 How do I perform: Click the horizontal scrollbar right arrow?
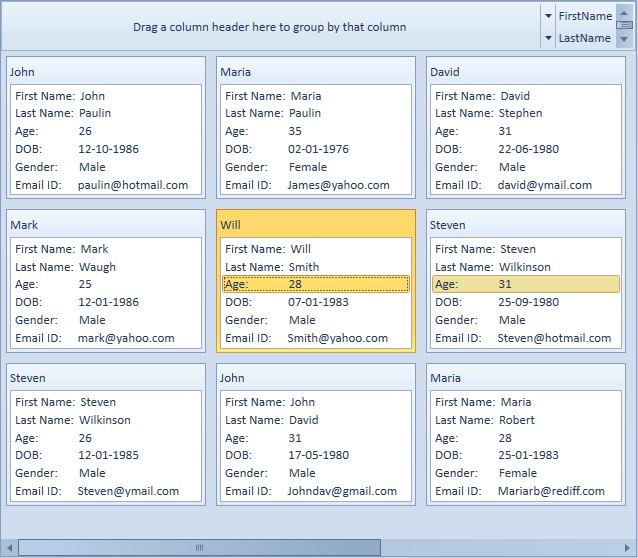(x=628, y=547)
